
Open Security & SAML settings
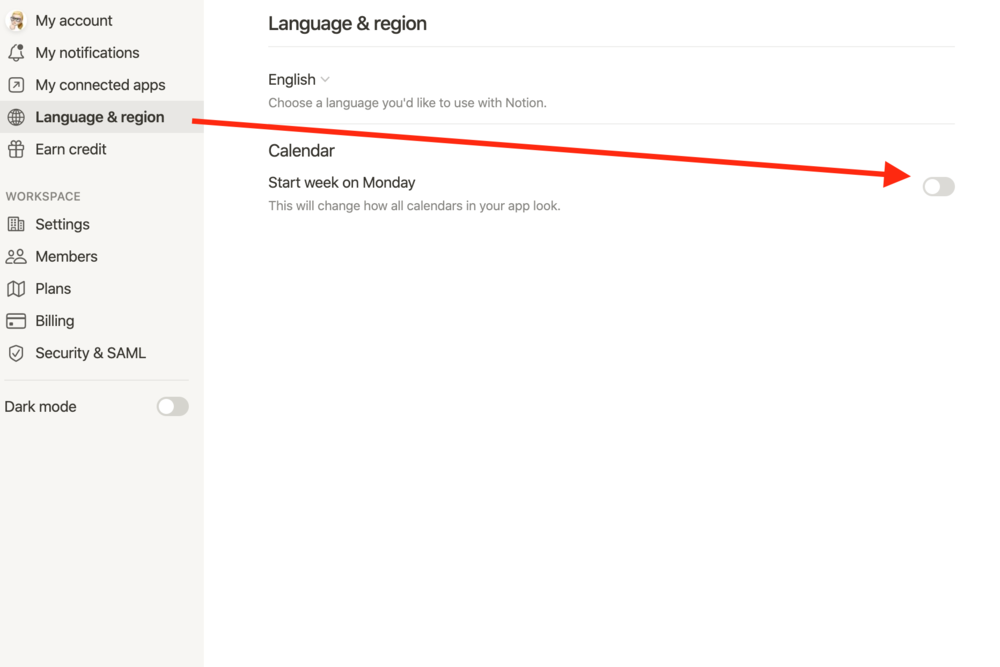(102, 353)
